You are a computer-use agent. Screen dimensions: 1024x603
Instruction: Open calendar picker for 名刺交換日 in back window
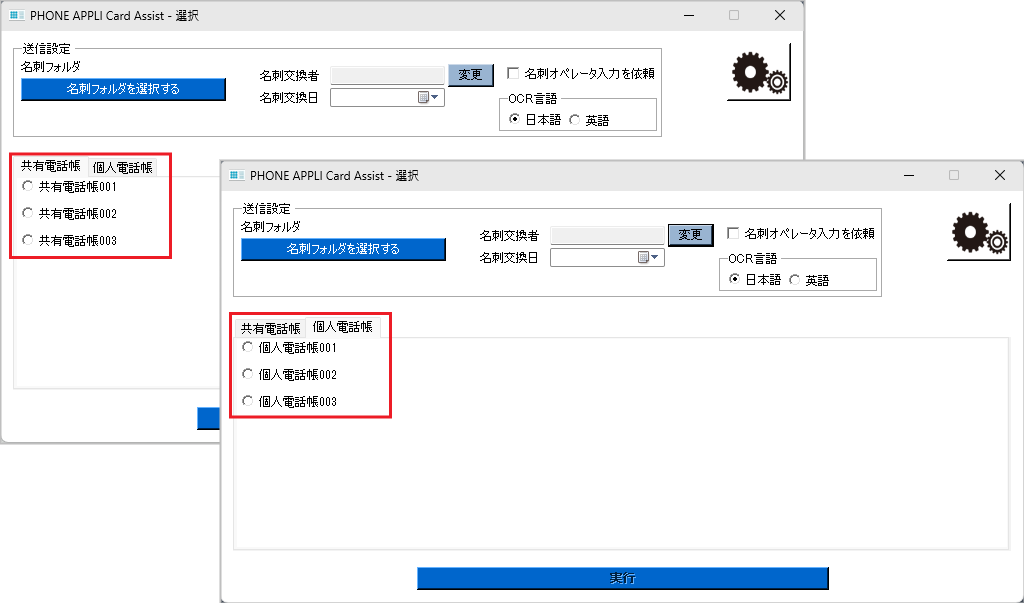point(428,97)
